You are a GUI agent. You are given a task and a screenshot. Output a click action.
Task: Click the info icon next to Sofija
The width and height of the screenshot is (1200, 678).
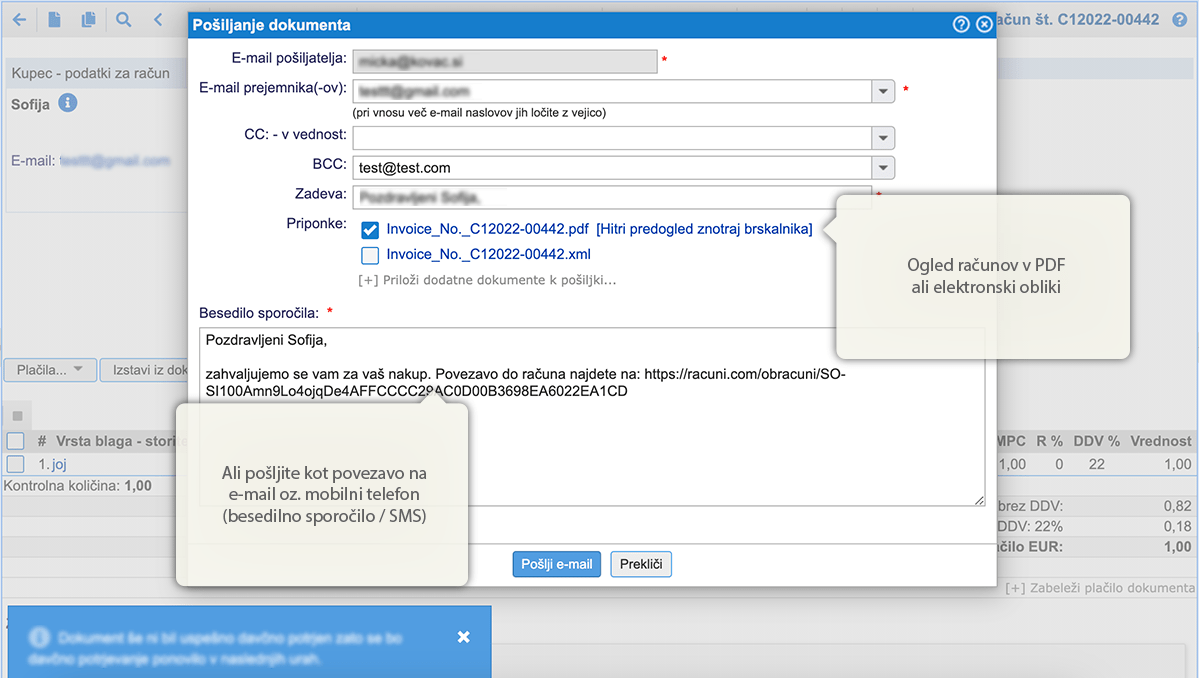[67, 103]
